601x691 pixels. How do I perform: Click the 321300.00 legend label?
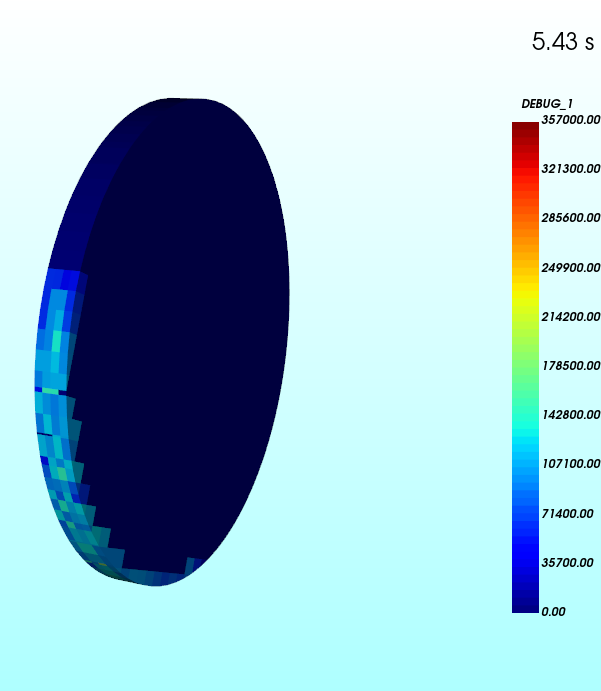pos(571,169)
